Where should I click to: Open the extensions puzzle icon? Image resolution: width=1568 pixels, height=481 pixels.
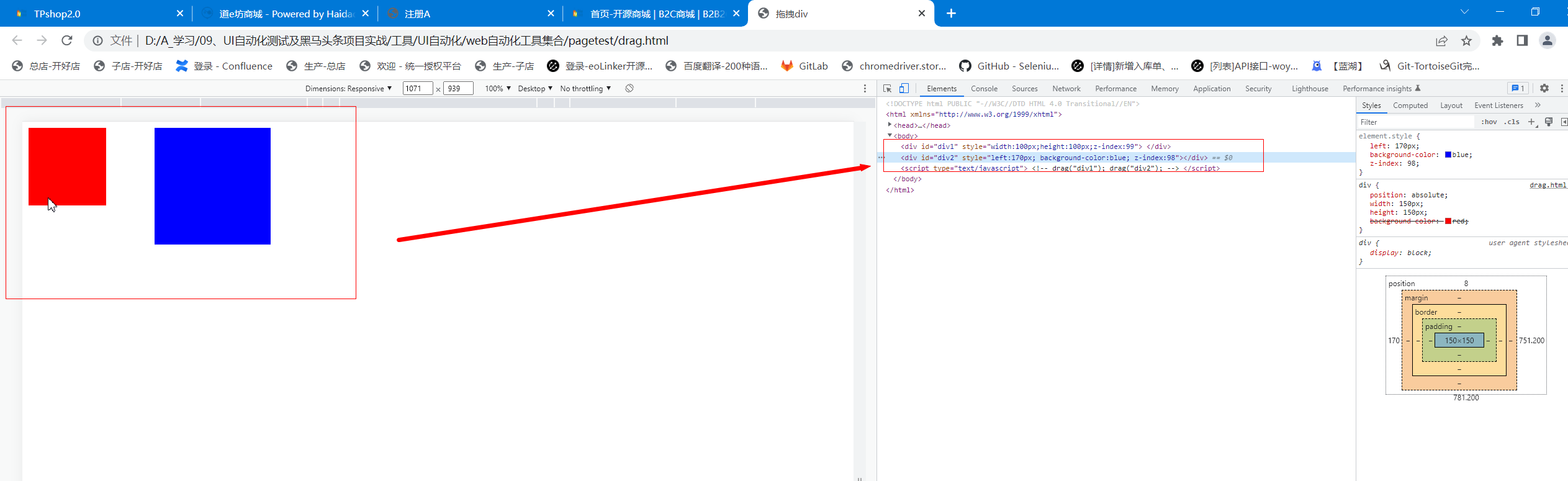point(1498,40)
